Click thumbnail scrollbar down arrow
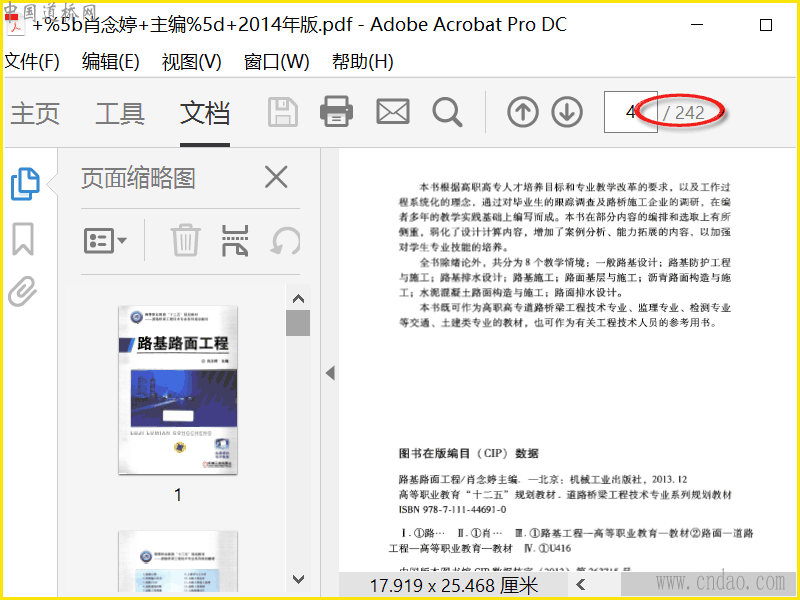 pos(298,579)
